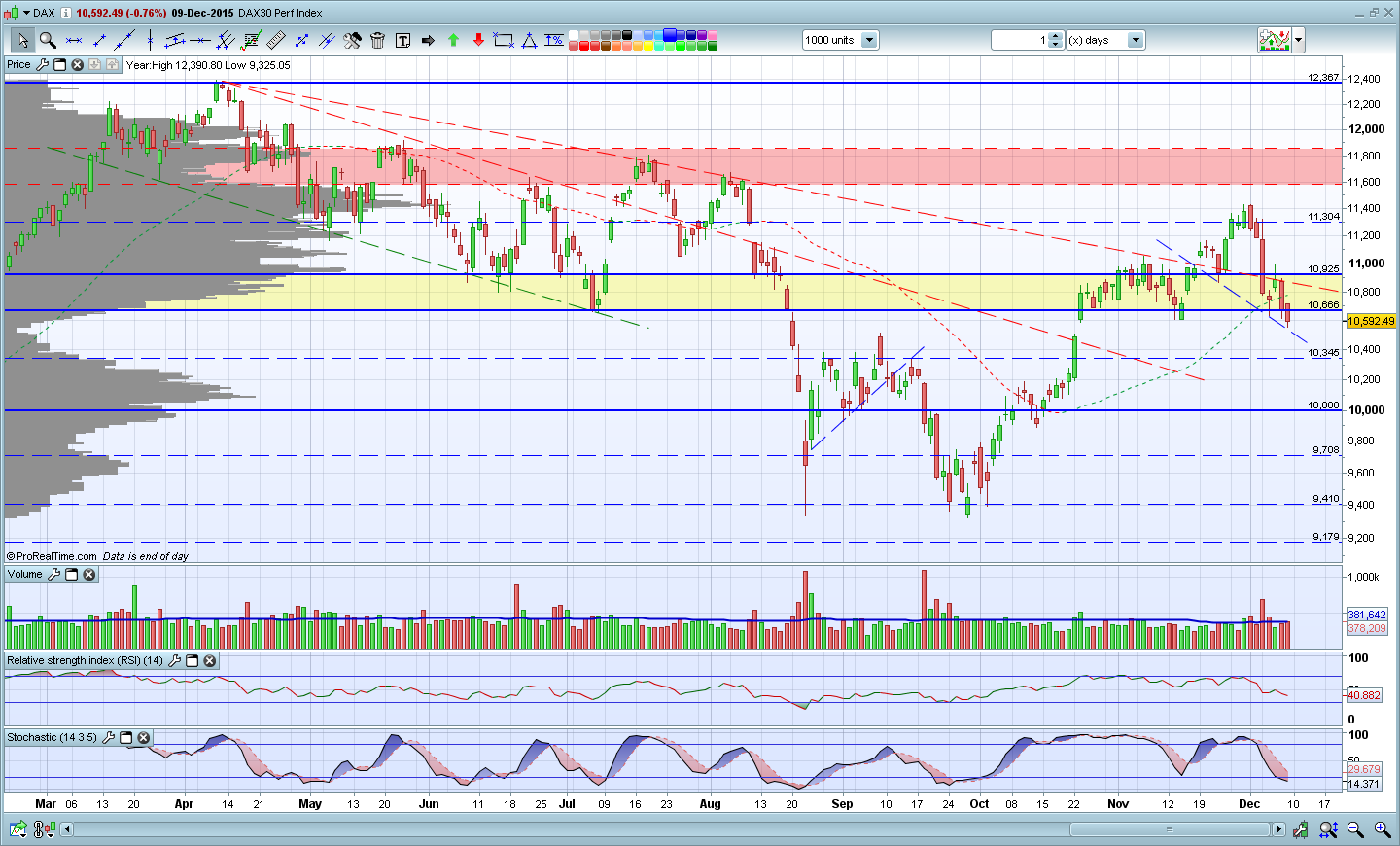The height and width of the screenshot is (846, 1400).
Task: Close the Volume panel
Action: click(x=89, y=575)
